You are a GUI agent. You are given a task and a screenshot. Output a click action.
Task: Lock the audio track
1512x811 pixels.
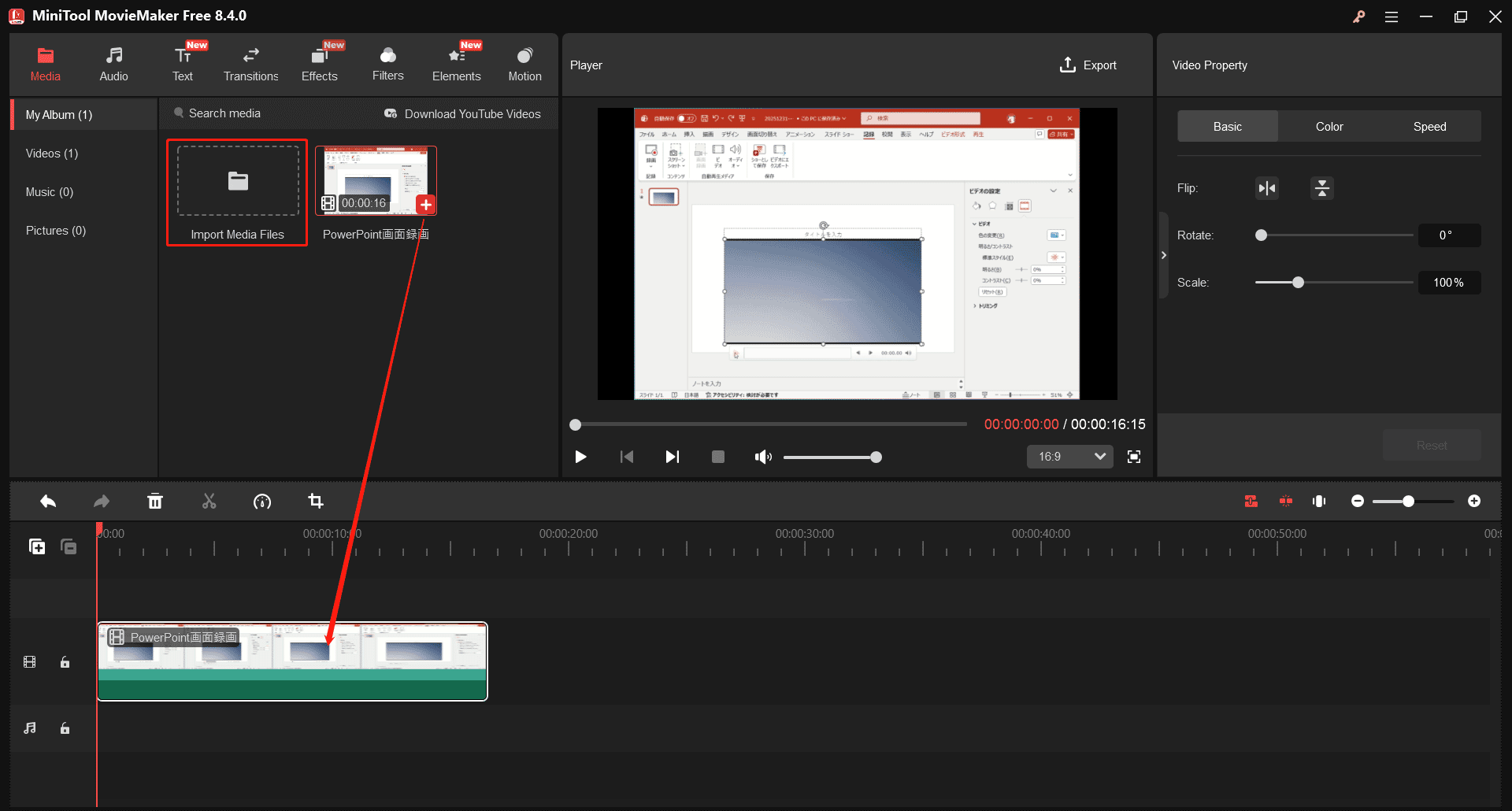65,728
